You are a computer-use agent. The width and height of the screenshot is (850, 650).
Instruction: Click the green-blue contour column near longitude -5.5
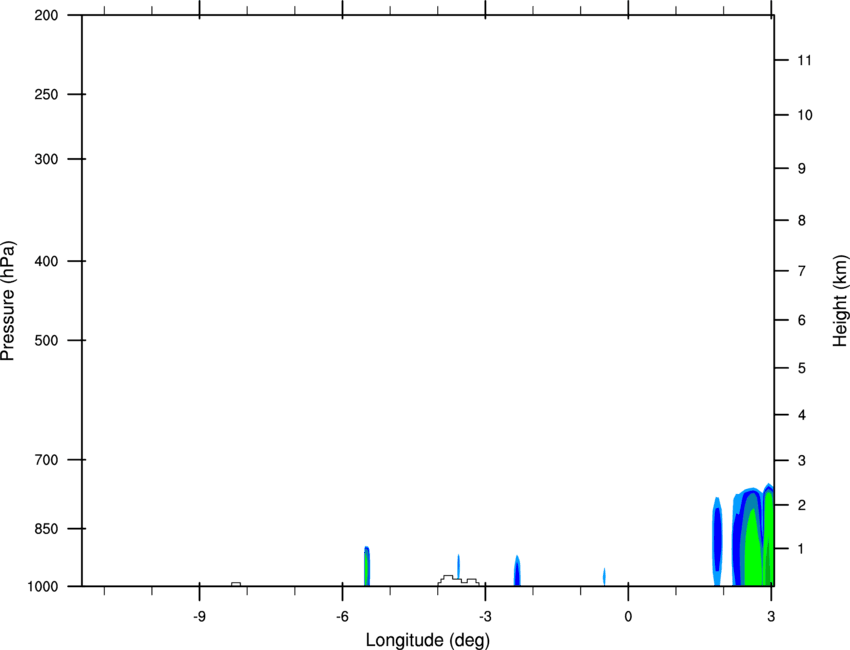(x=367, y=567)
